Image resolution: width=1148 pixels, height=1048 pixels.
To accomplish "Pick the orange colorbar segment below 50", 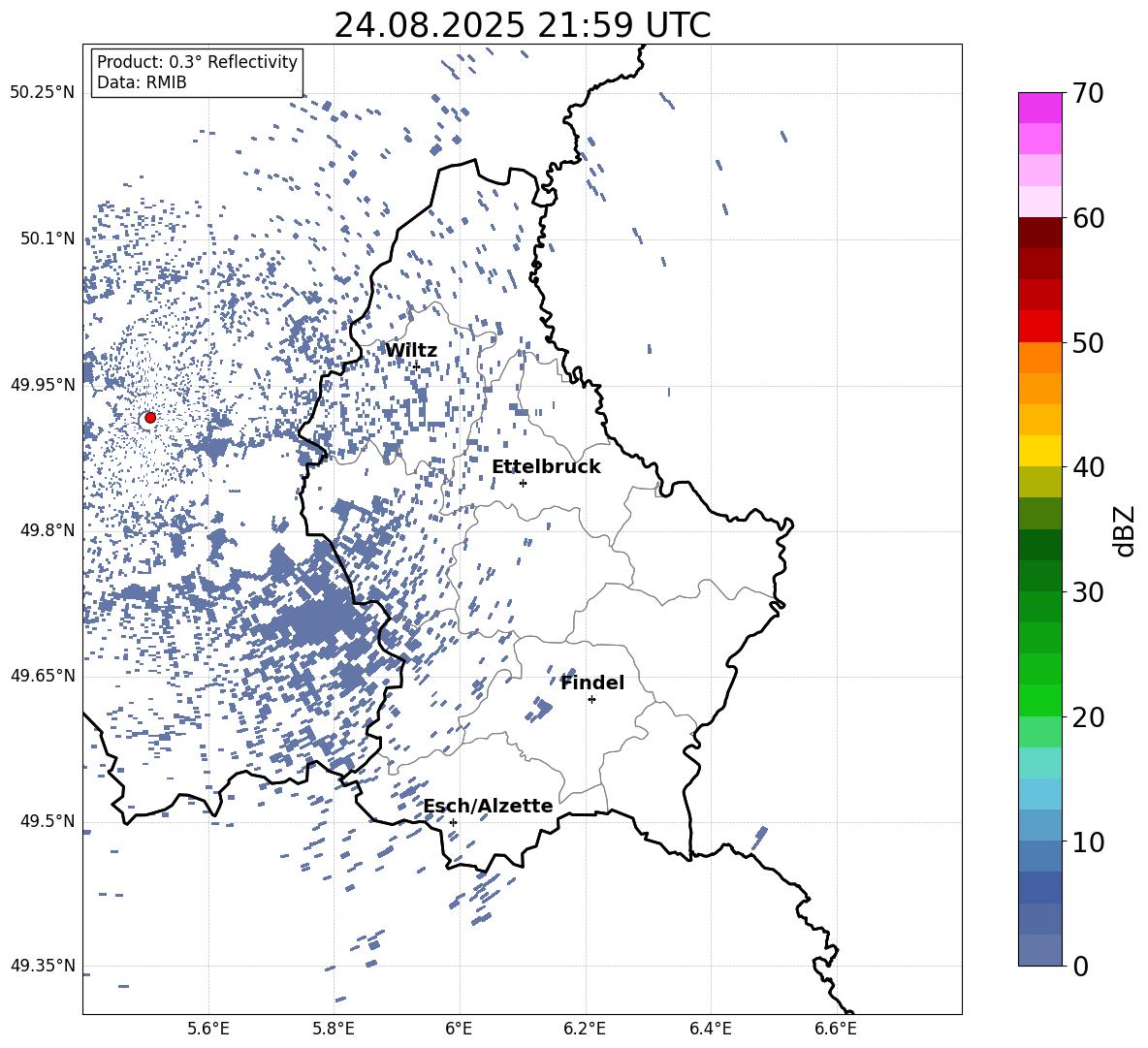I will [x=1040, y=358].
